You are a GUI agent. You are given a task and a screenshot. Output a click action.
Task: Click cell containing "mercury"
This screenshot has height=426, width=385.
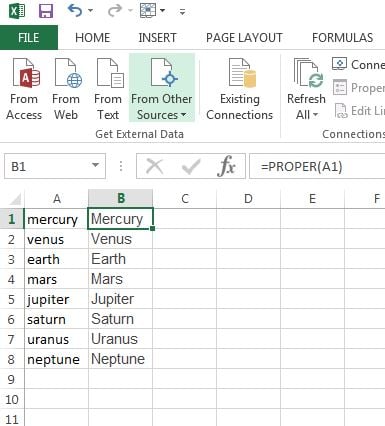57,219
